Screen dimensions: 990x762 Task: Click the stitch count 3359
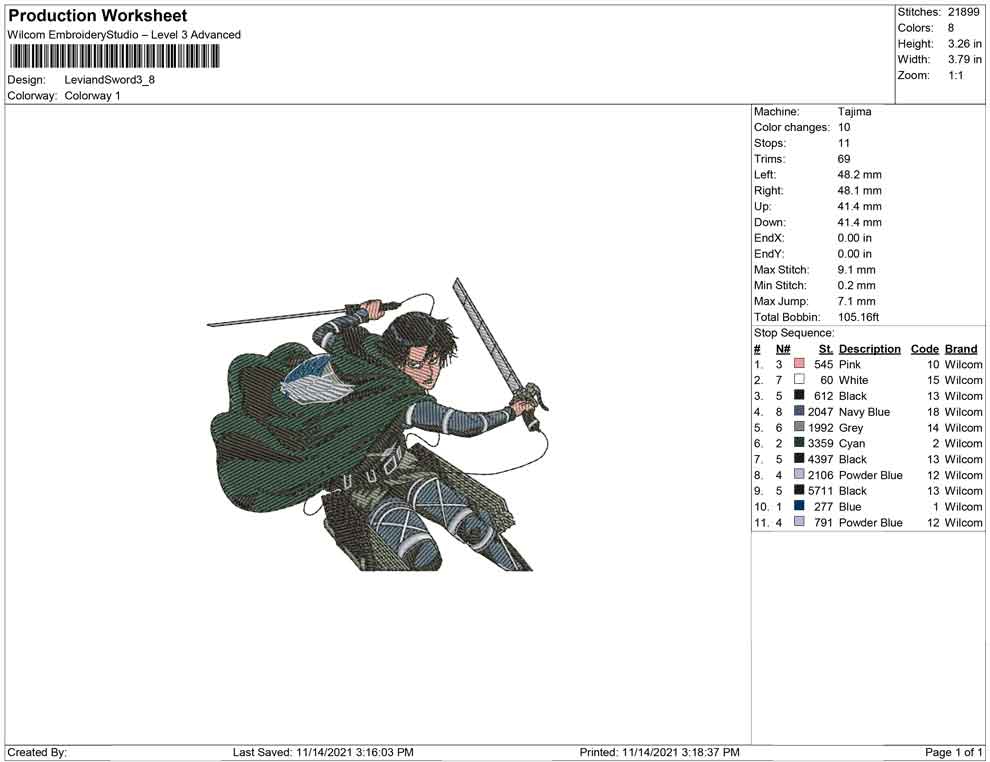click(x=820, y=443)
